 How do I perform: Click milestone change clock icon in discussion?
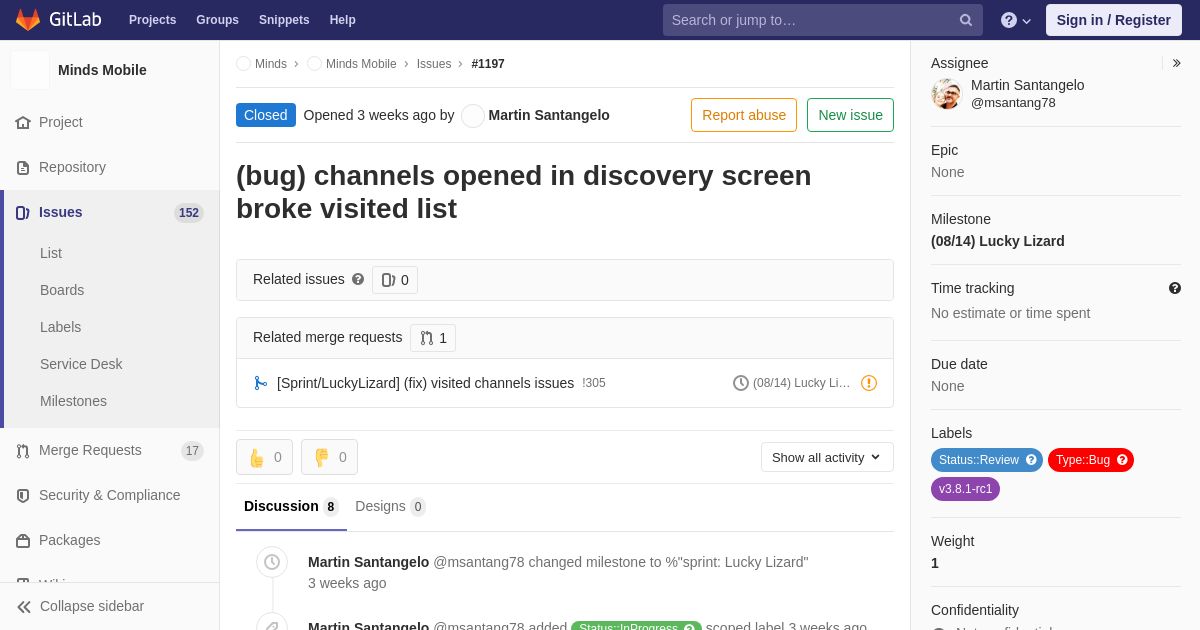coord(272,562)
